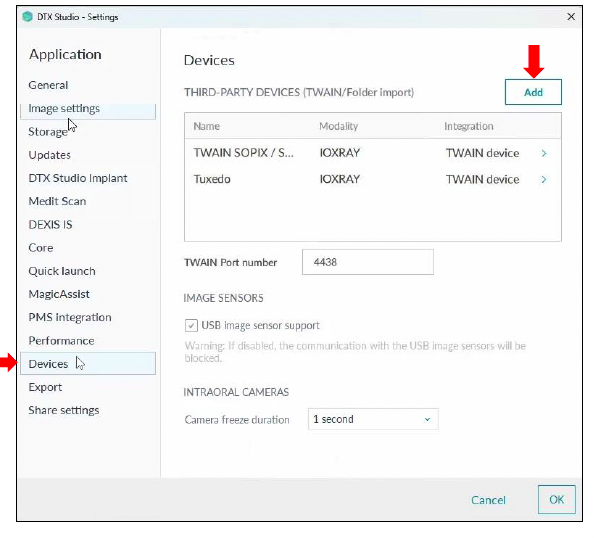Open the PMS integration section
Viewport: 594px width, 538px height.
pos(70,317)
